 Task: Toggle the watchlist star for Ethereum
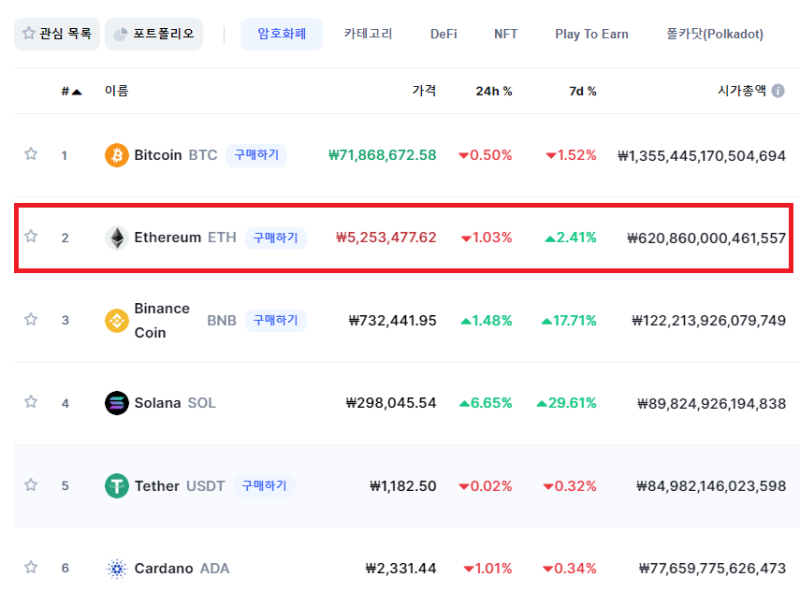31,236
